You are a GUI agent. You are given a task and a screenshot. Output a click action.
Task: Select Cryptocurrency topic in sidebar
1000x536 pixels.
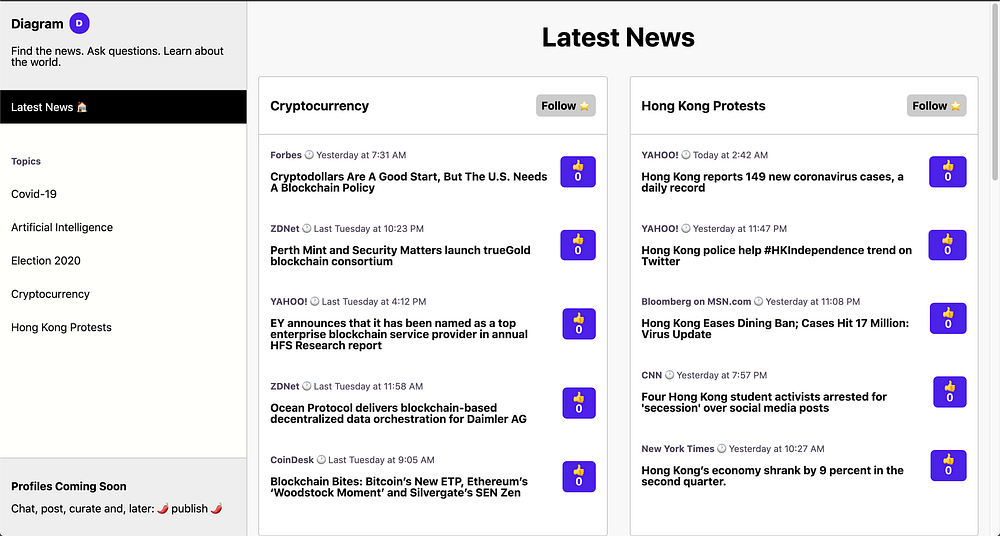point(50,294)
